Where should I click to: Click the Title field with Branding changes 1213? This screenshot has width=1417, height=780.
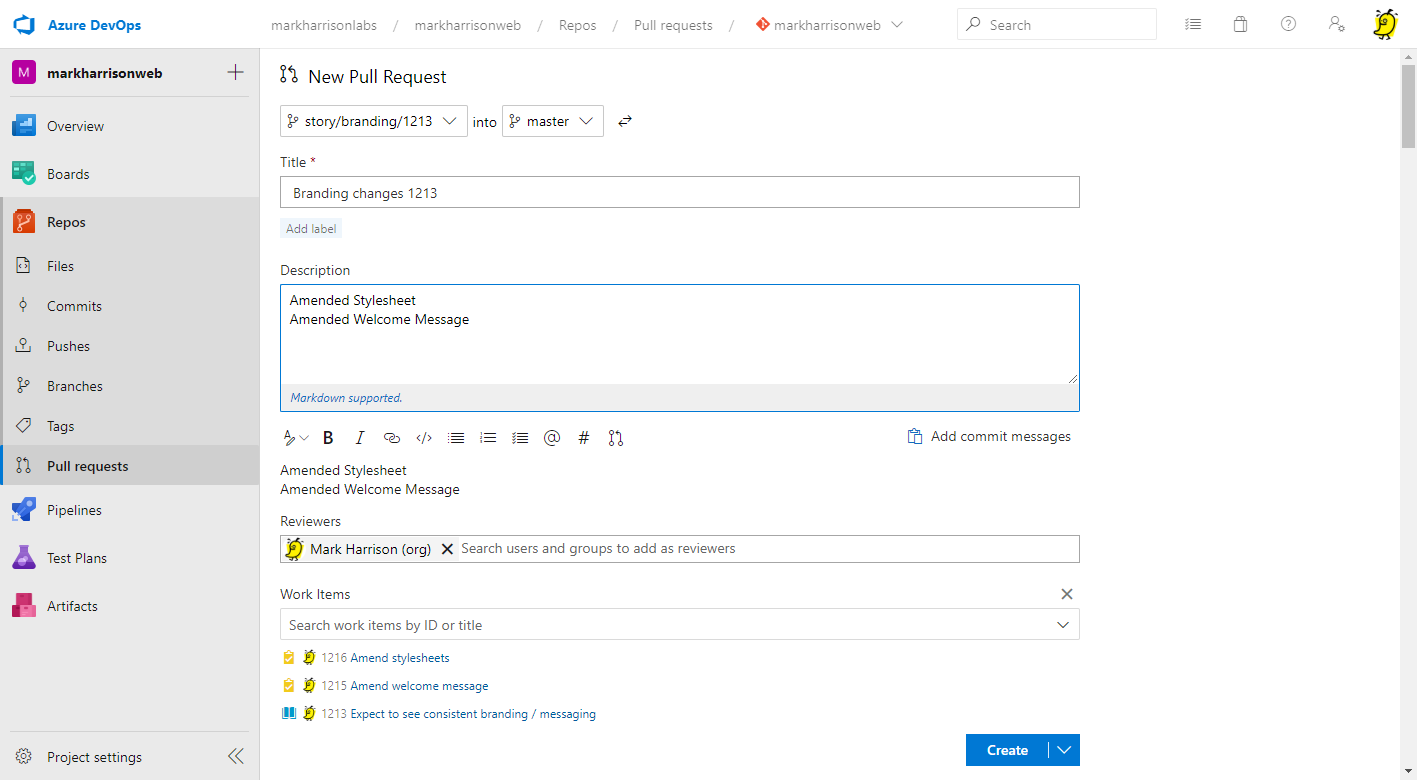click(x=679, y=192)
